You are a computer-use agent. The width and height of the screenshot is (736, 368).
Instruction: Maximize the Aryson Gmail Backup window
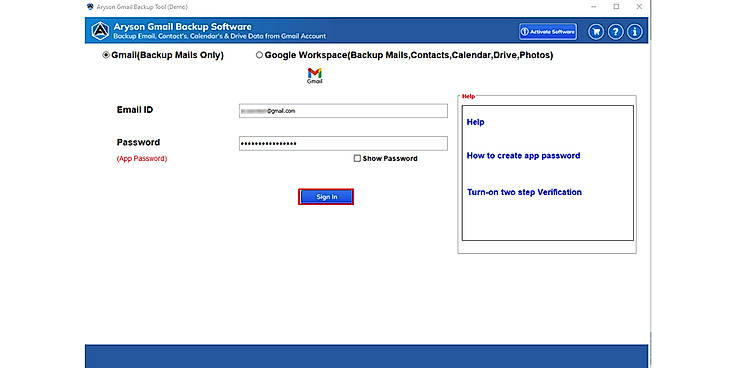(616, 7)
